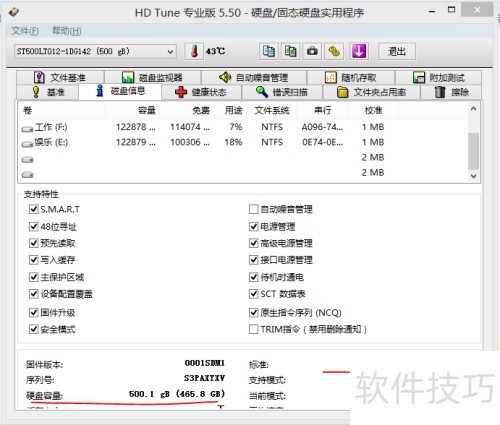Viewport: 500px width, 425px height.
Task: Open the 健康状态 tab
Action: tap(201, 92)
